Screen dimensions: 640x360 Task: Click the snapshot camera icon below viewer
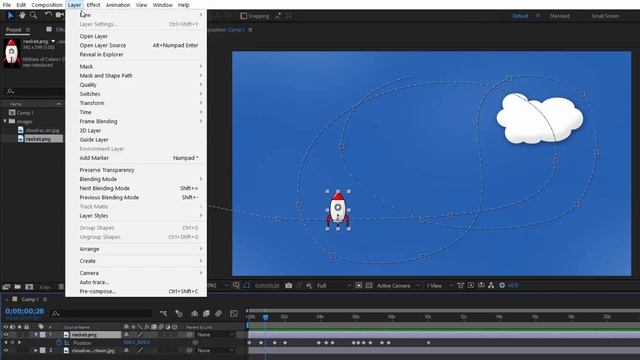[289, 285]
